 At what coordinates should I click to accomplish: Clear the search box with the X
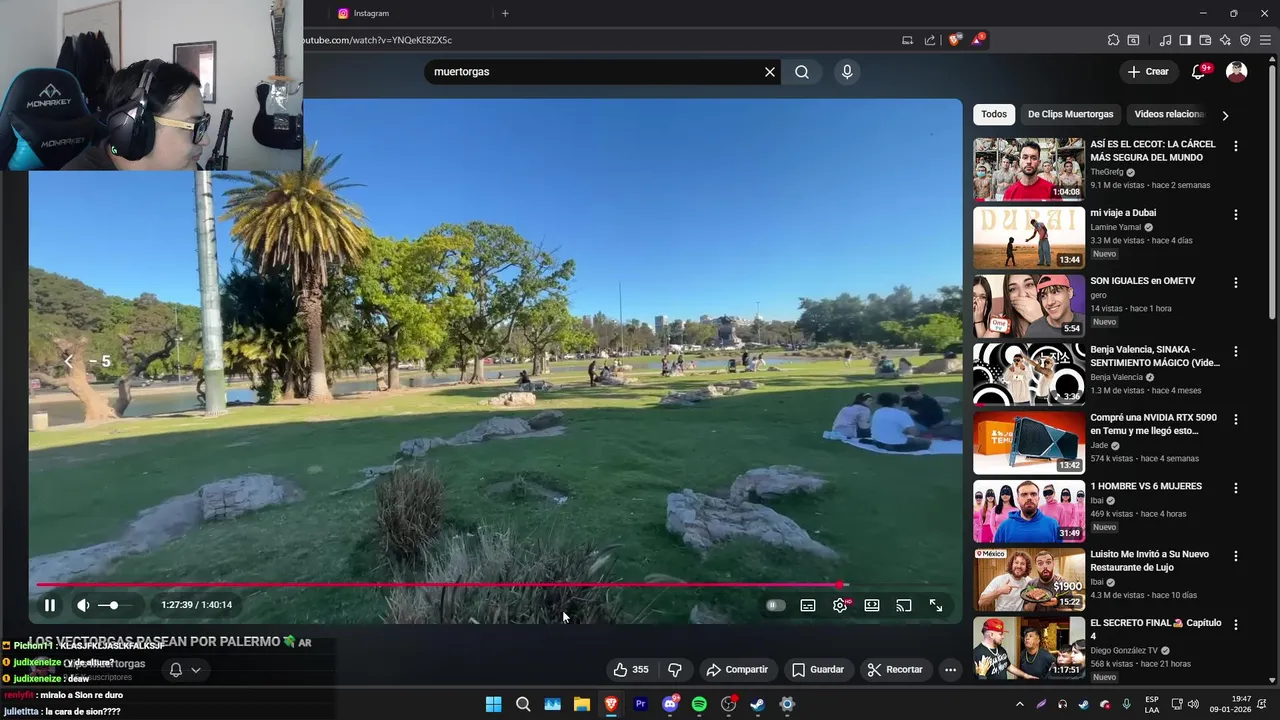pos(770,72)
